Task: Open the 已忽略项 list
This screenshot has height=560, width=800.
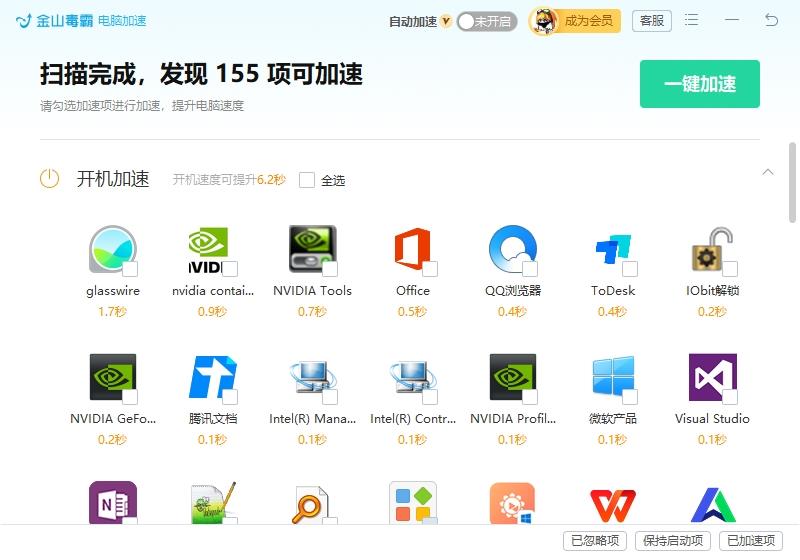Action: tap(595, 541)
